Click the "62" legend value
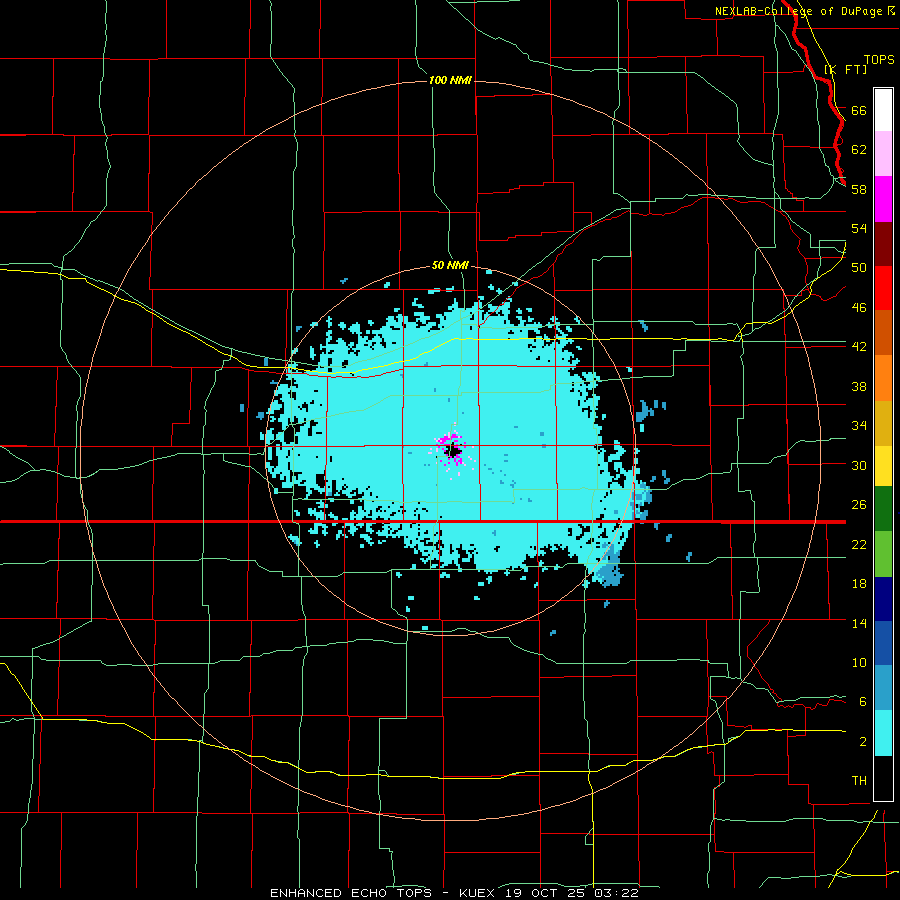 pos(859,150)
